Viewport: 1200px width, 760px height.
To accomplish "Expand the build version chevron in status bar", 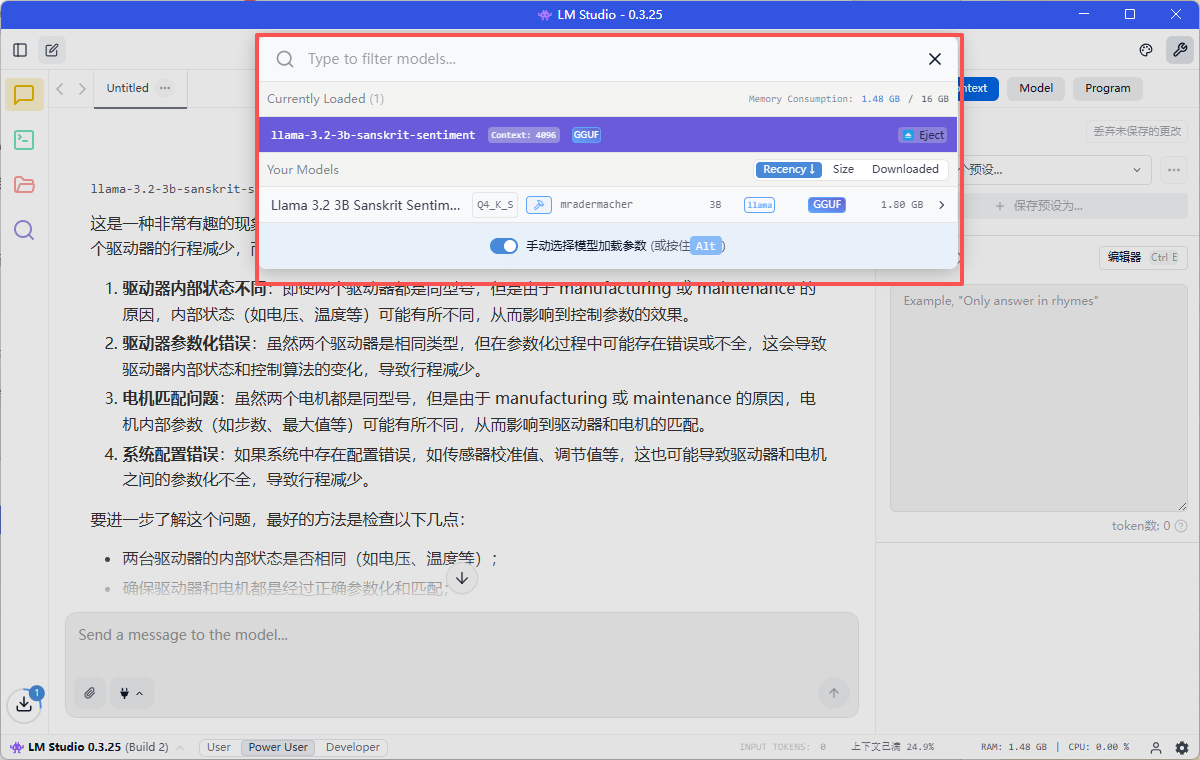I will point(180,748).
